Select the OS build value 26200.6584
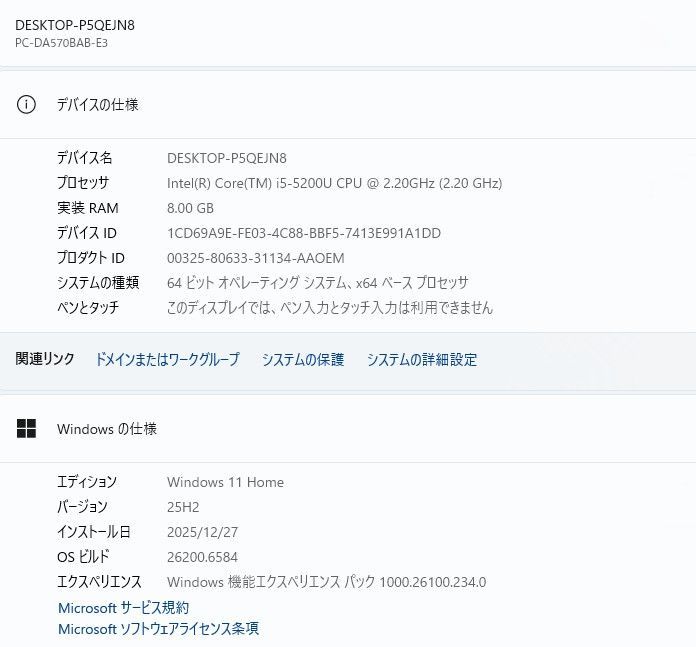The width and height of the screenshot is (696, 647). [x=202, y=557]
